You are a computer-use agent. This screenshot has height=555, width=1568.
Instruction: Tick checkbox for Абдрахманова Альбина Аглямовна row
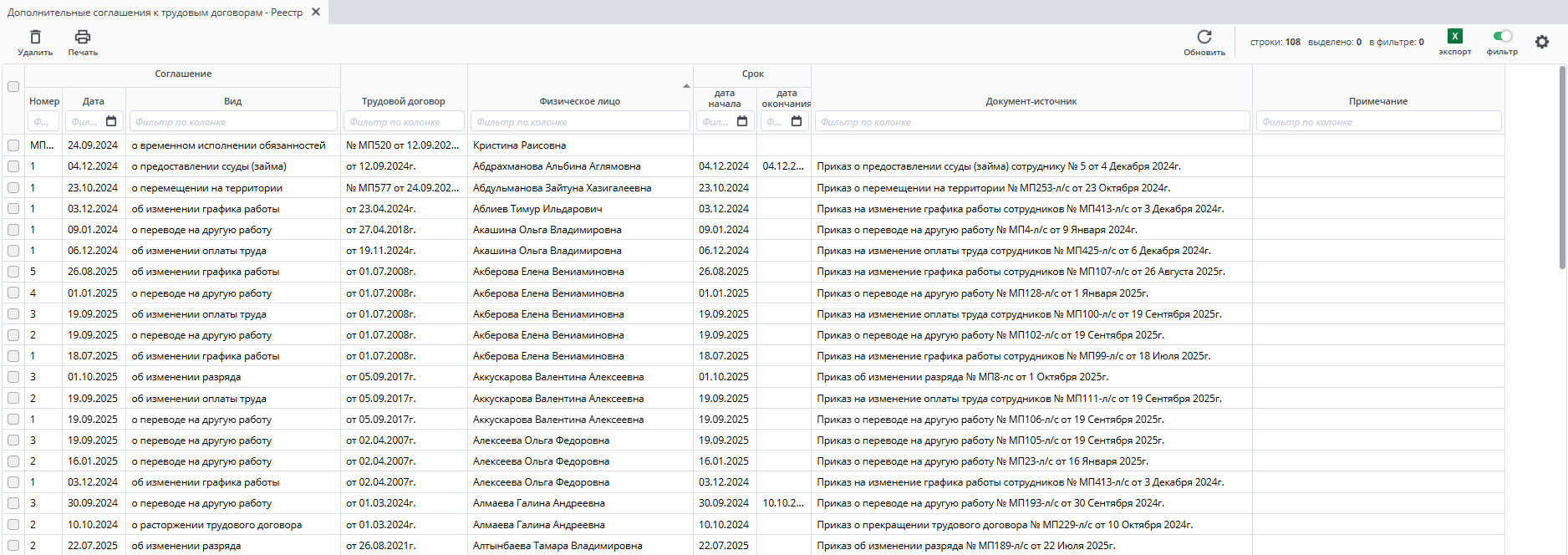pos(13,166)
